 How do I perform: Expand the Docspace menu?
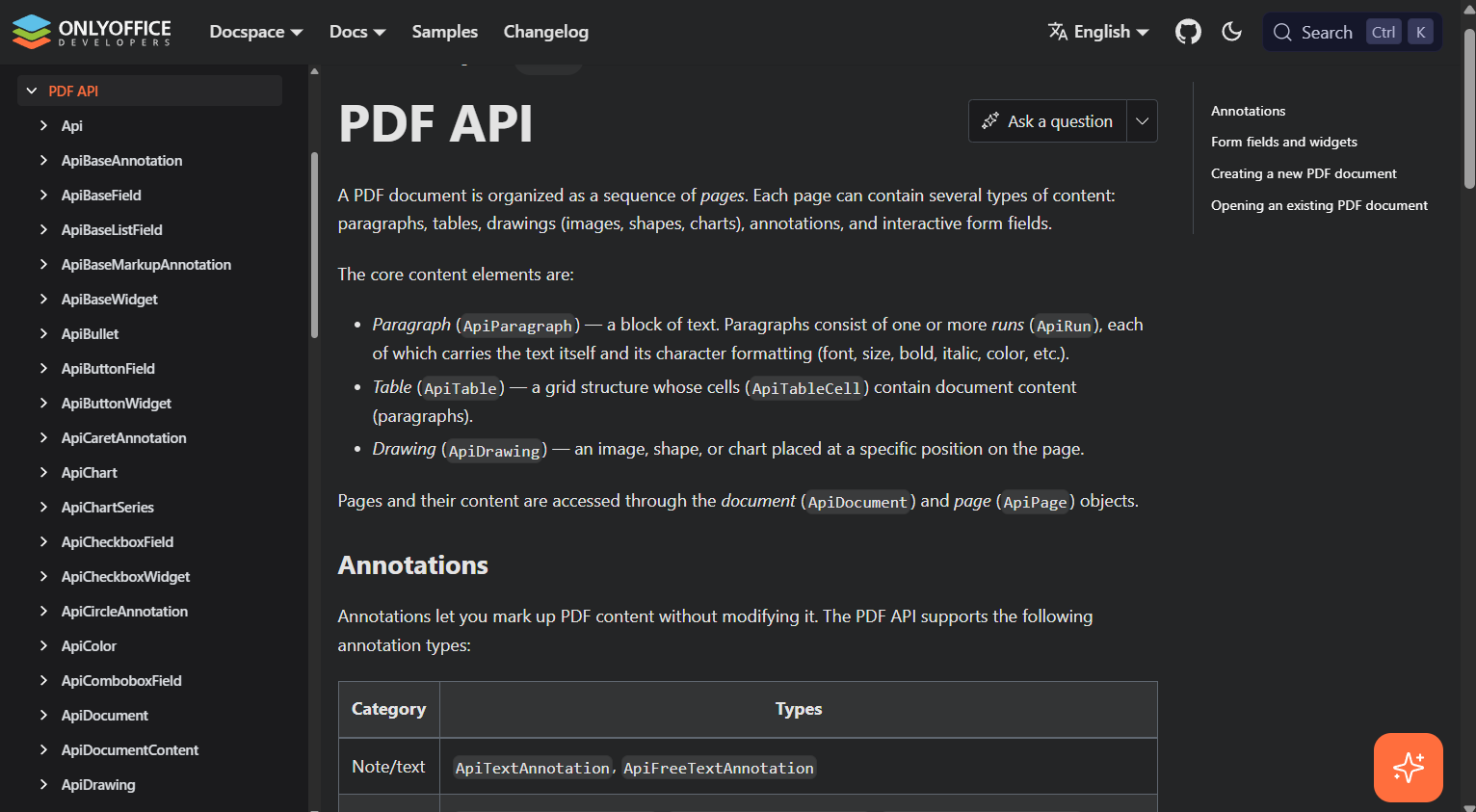(x=255, y=31)
